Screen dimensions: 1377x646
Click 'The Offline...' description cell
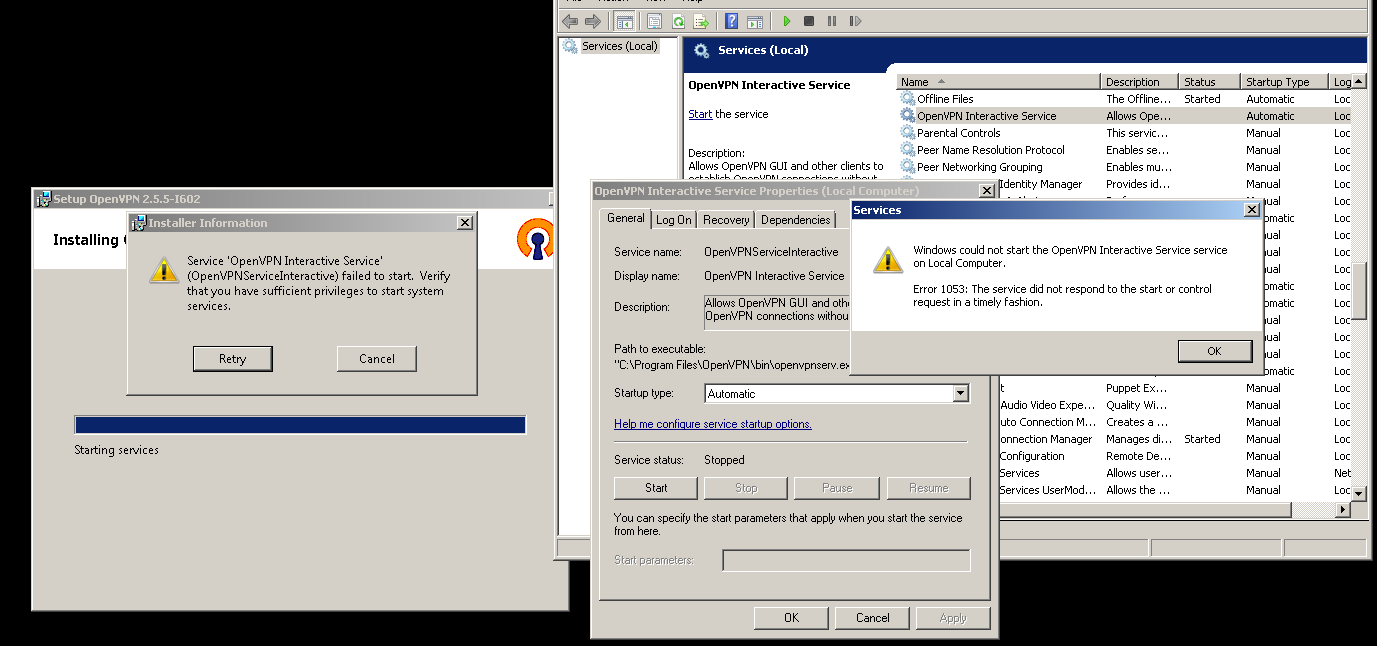click(1138, 99)
